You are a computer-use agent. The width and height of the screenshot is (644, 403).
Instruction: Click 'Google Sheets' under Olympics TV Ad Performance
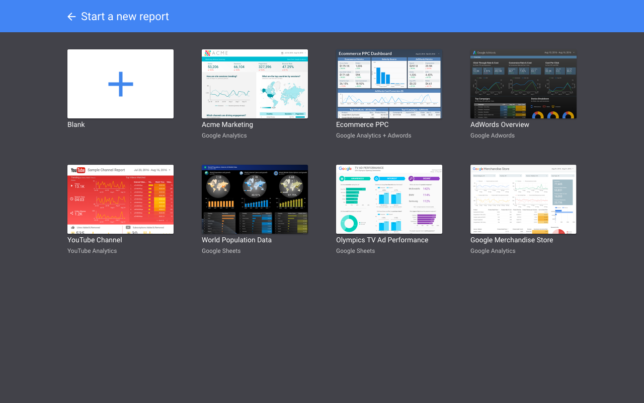pos(355,251)
